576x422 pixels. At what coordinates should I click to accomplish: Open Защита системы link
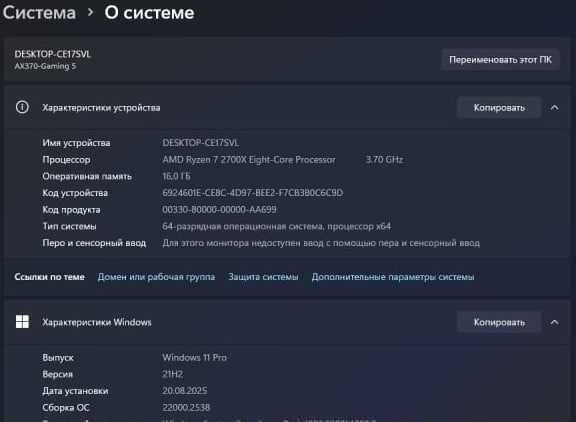[263, 277]
